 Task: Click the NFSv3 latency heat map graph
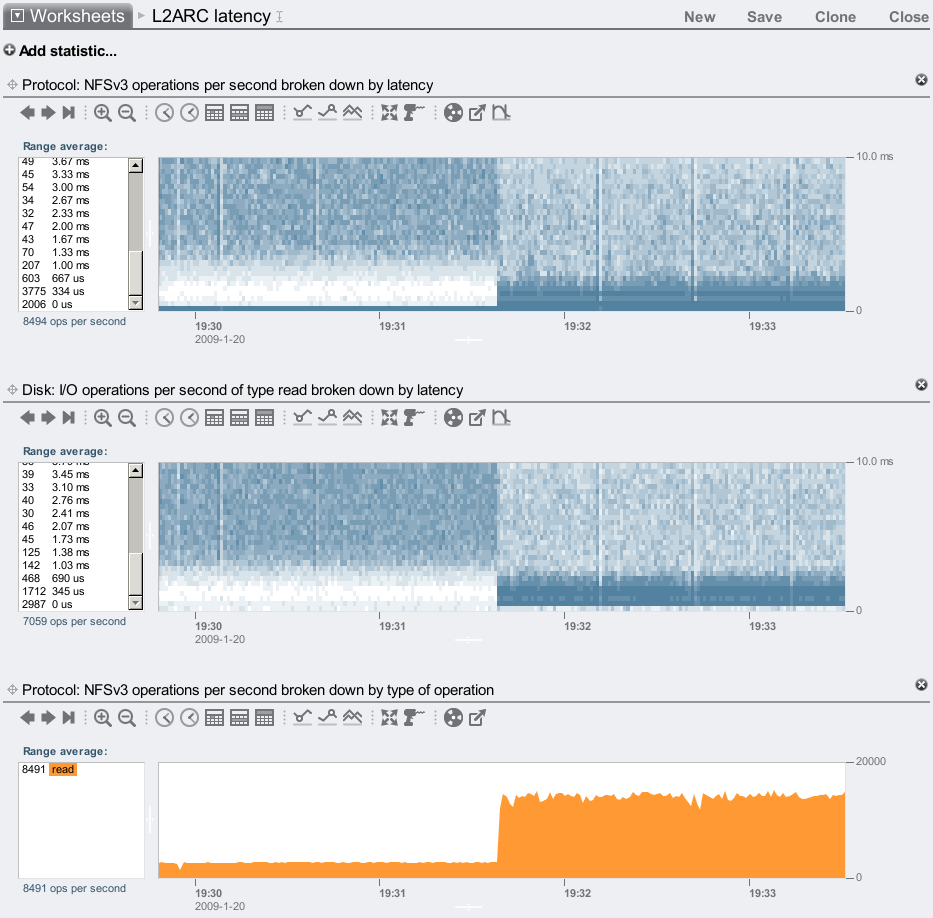(502, 234)
